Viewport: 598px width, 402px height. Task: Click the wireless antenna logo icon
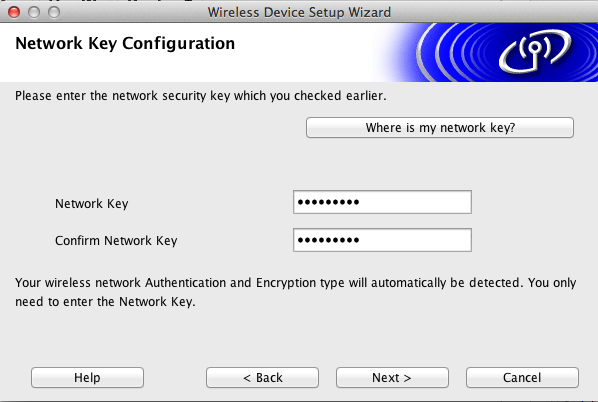535,51
